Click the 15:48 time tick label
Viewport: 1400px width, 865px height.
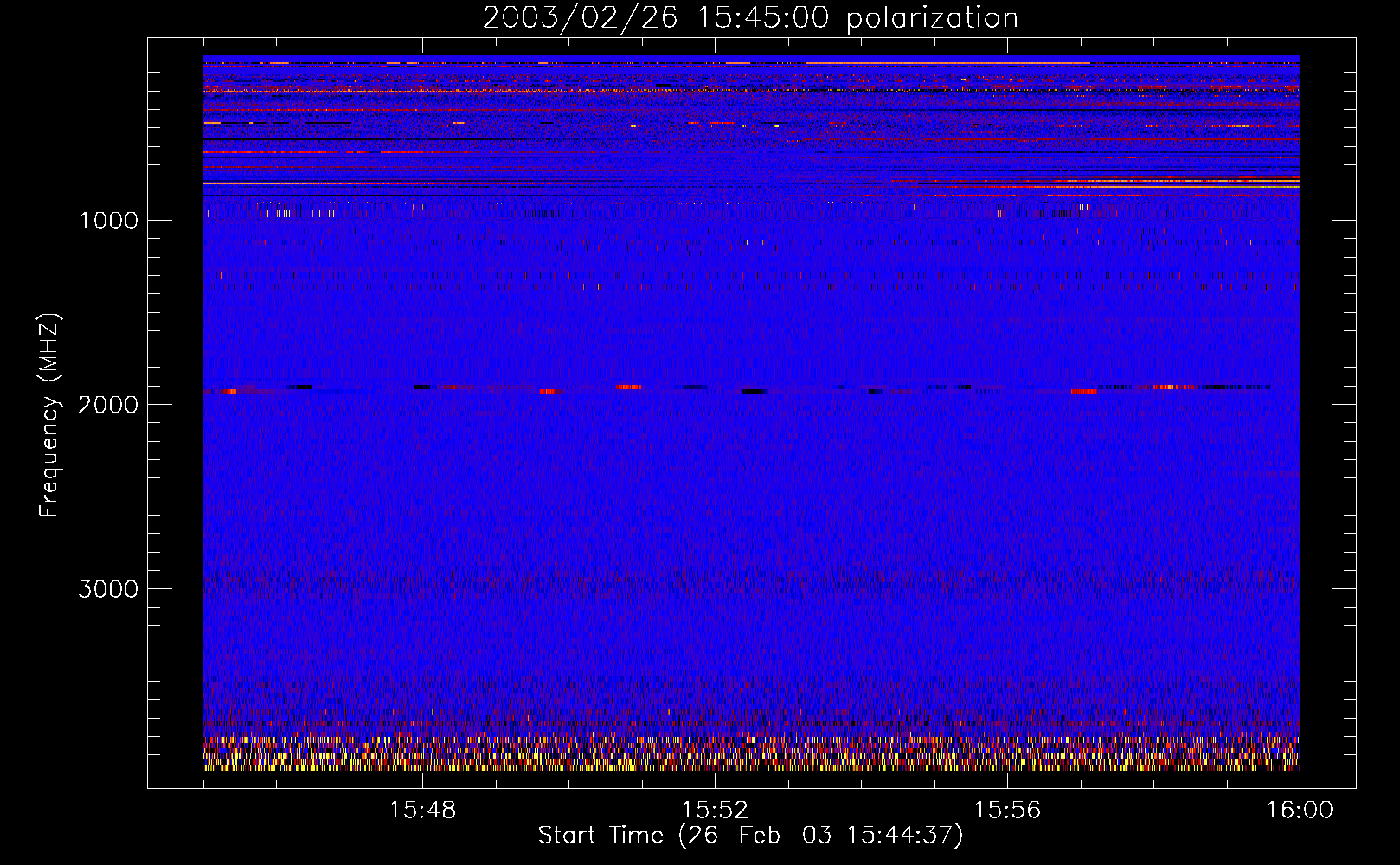422,811
